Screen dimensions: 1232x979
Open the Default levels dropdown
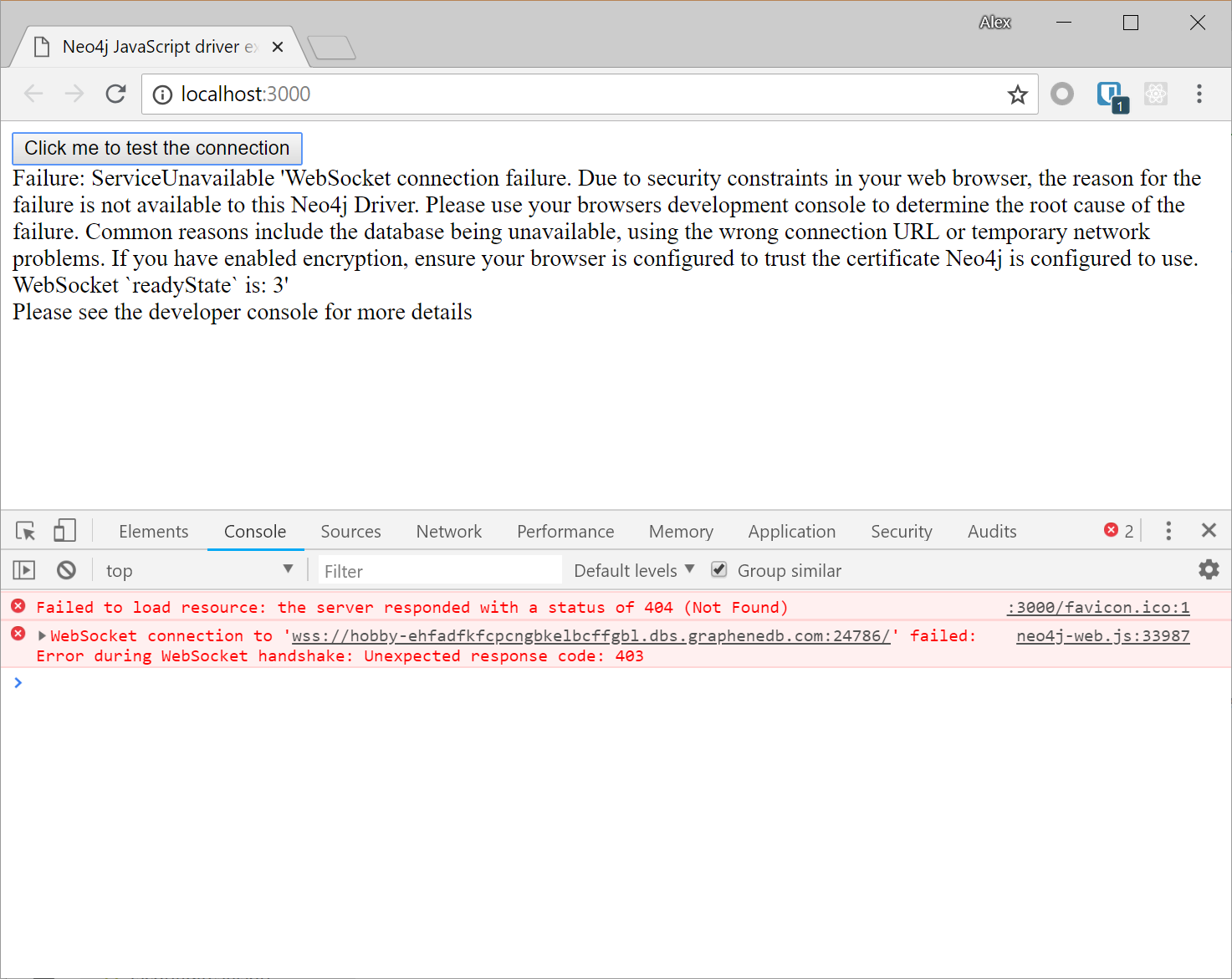click(x=633, y=569)
